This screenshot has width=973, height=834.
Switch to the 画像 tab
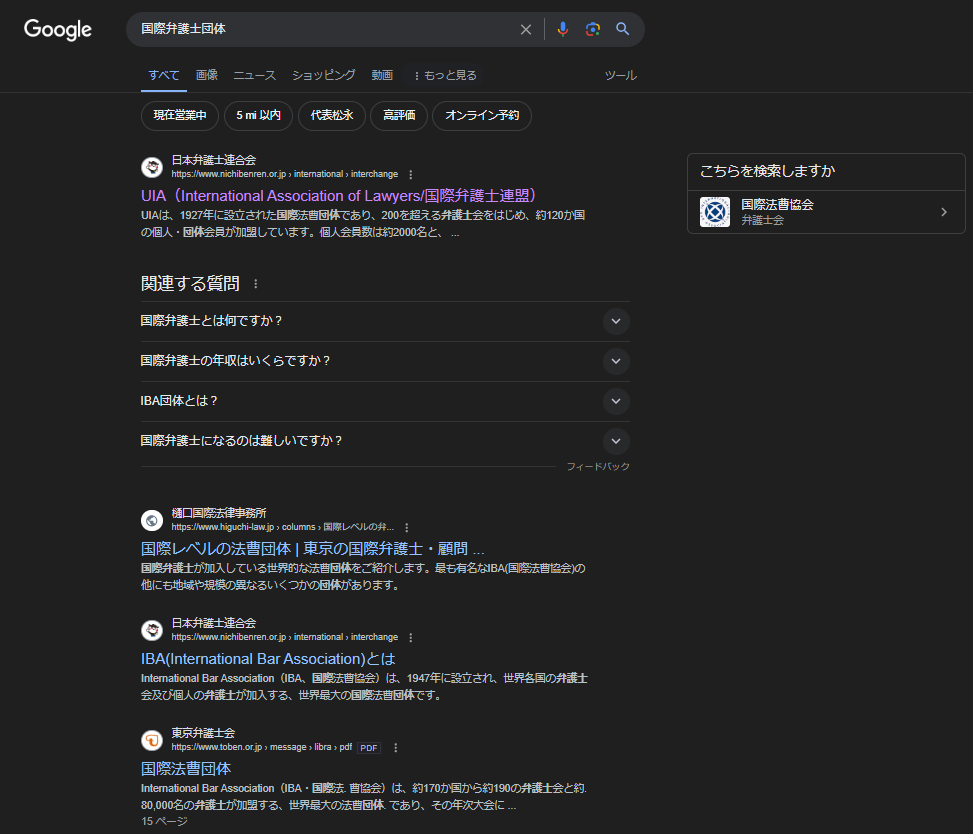207,75
